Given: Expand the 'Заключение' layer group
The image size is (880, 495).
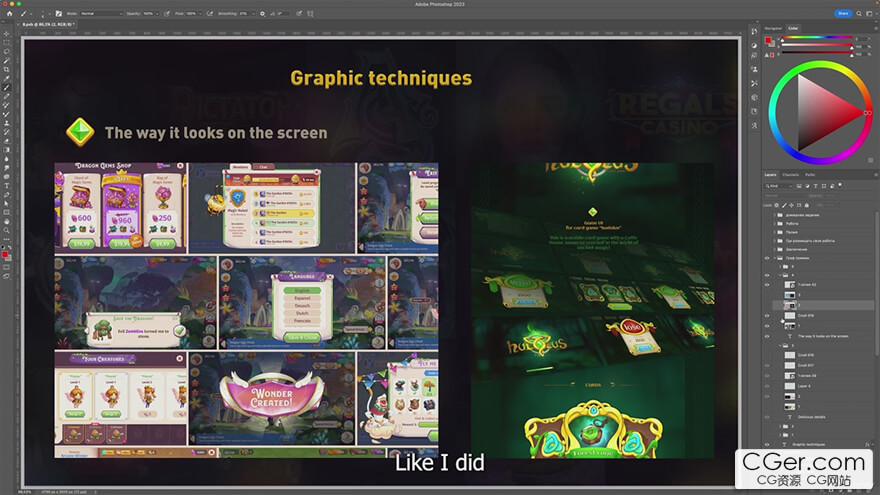Looking at the screenshot, I should (x=774, y=249).
